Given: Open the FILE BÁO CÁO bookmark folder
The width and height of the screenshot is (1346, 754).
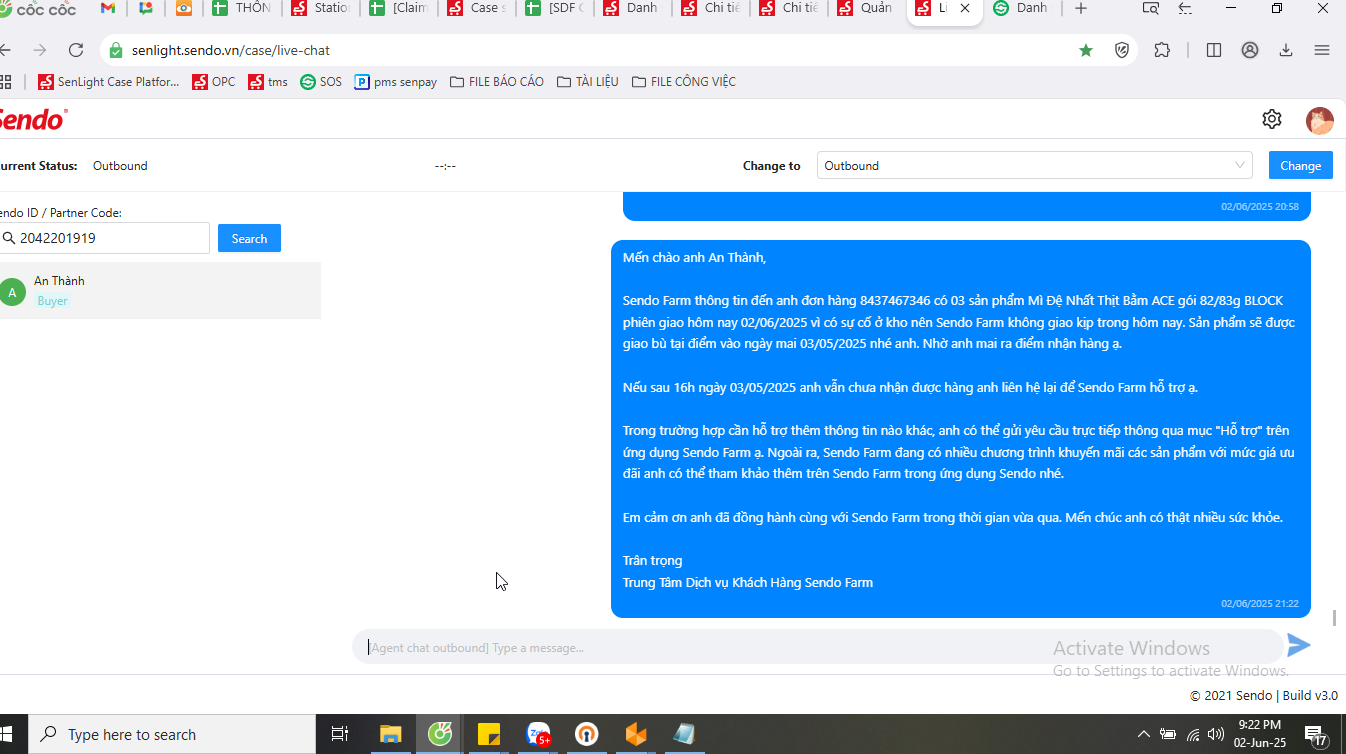Looking at the screenshot, I should pos(497,82).
